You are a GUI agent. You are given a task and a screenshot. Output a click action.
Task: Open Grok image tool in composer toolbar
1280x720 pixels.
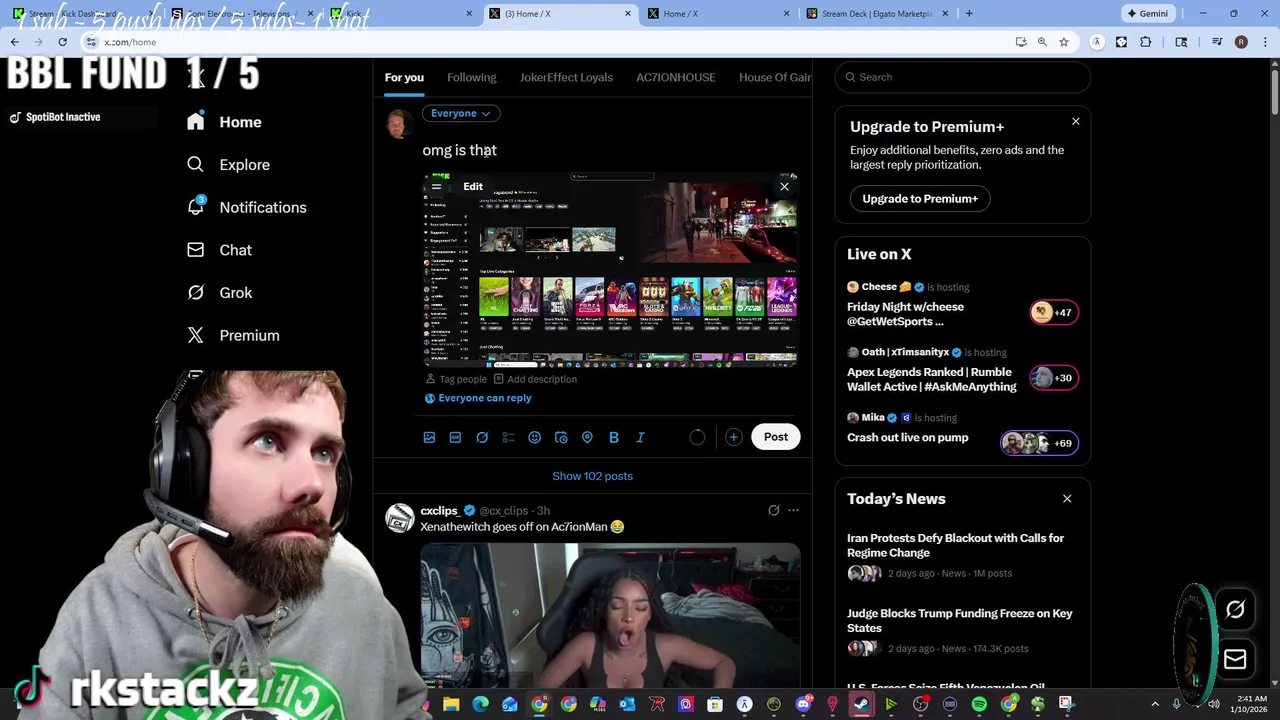coord(482,437)
